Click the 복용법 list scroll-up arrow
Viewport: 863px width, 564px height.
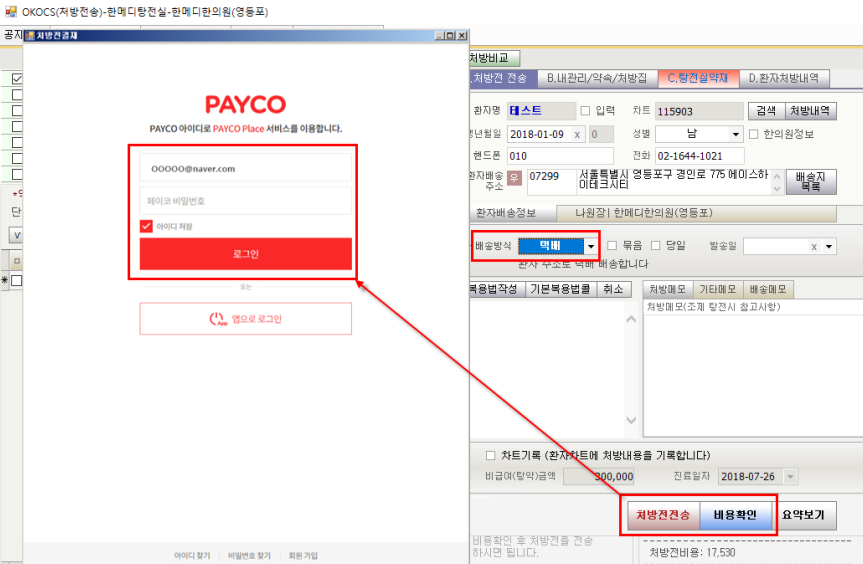(x=631, y=319)
